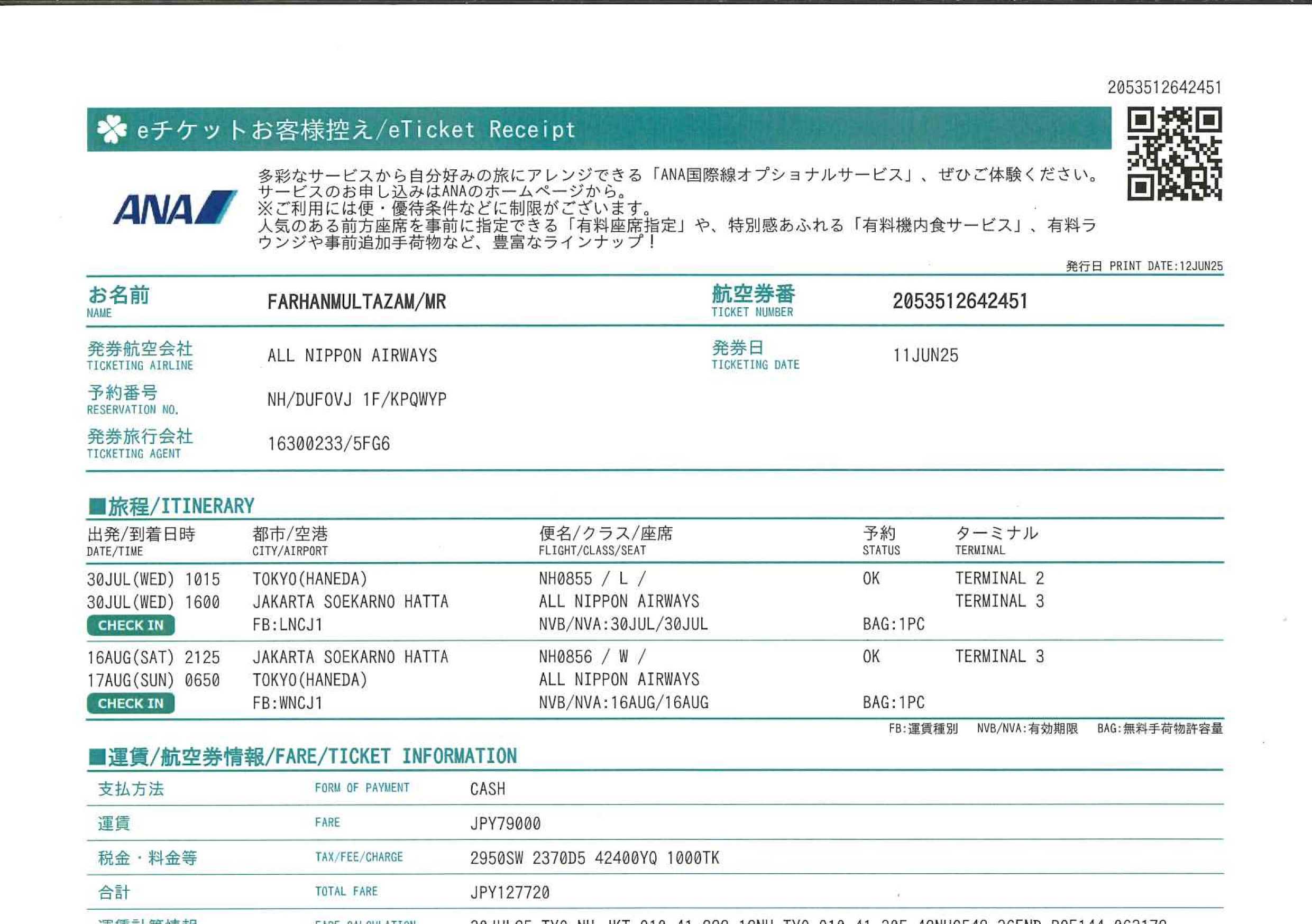Click the TOTAL FARE amount JPY127720
This screenshot has width=1312, height=924.
[510, 893]
